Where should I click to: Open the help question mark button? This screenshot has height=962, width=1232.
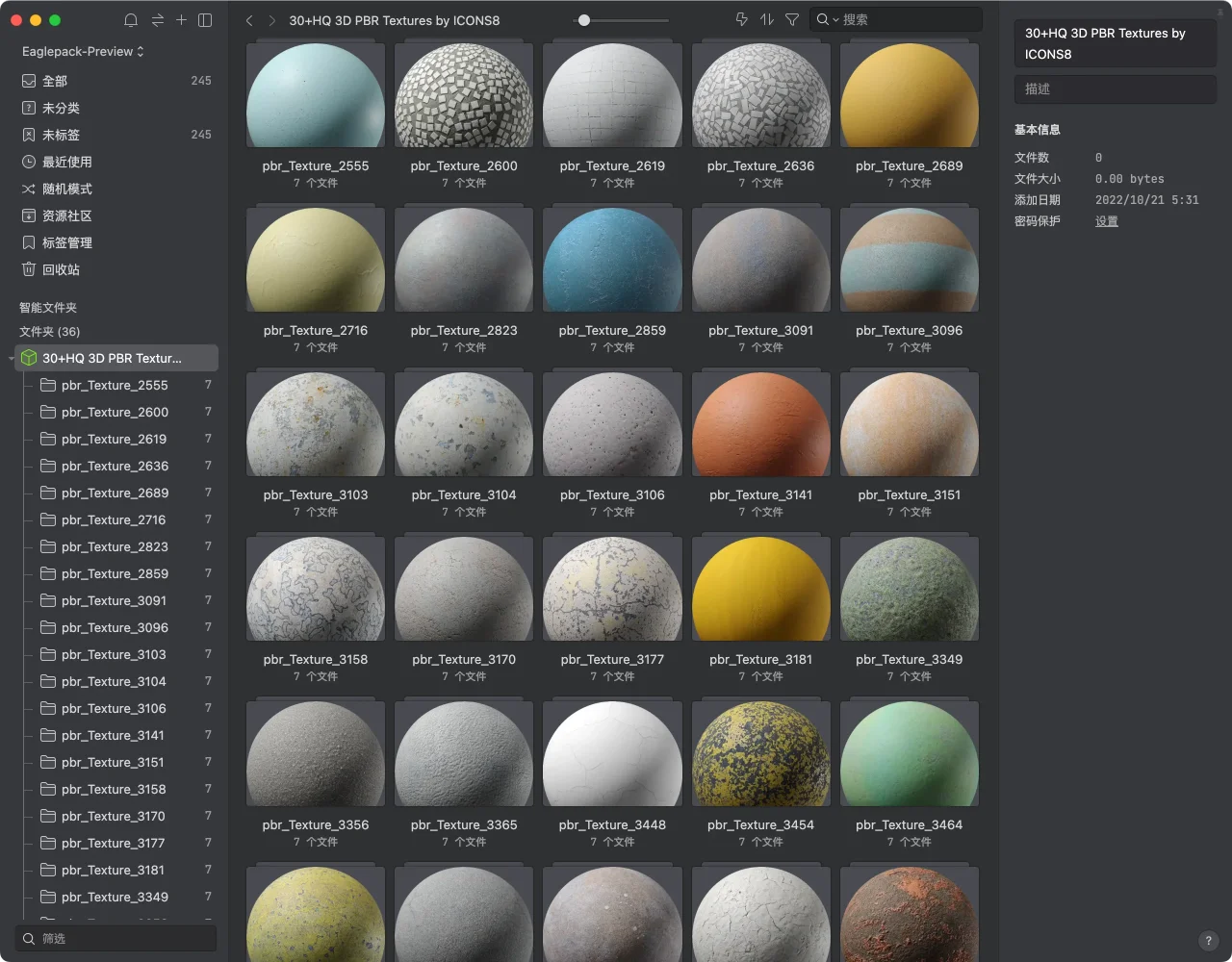[x=1208, y=941]
